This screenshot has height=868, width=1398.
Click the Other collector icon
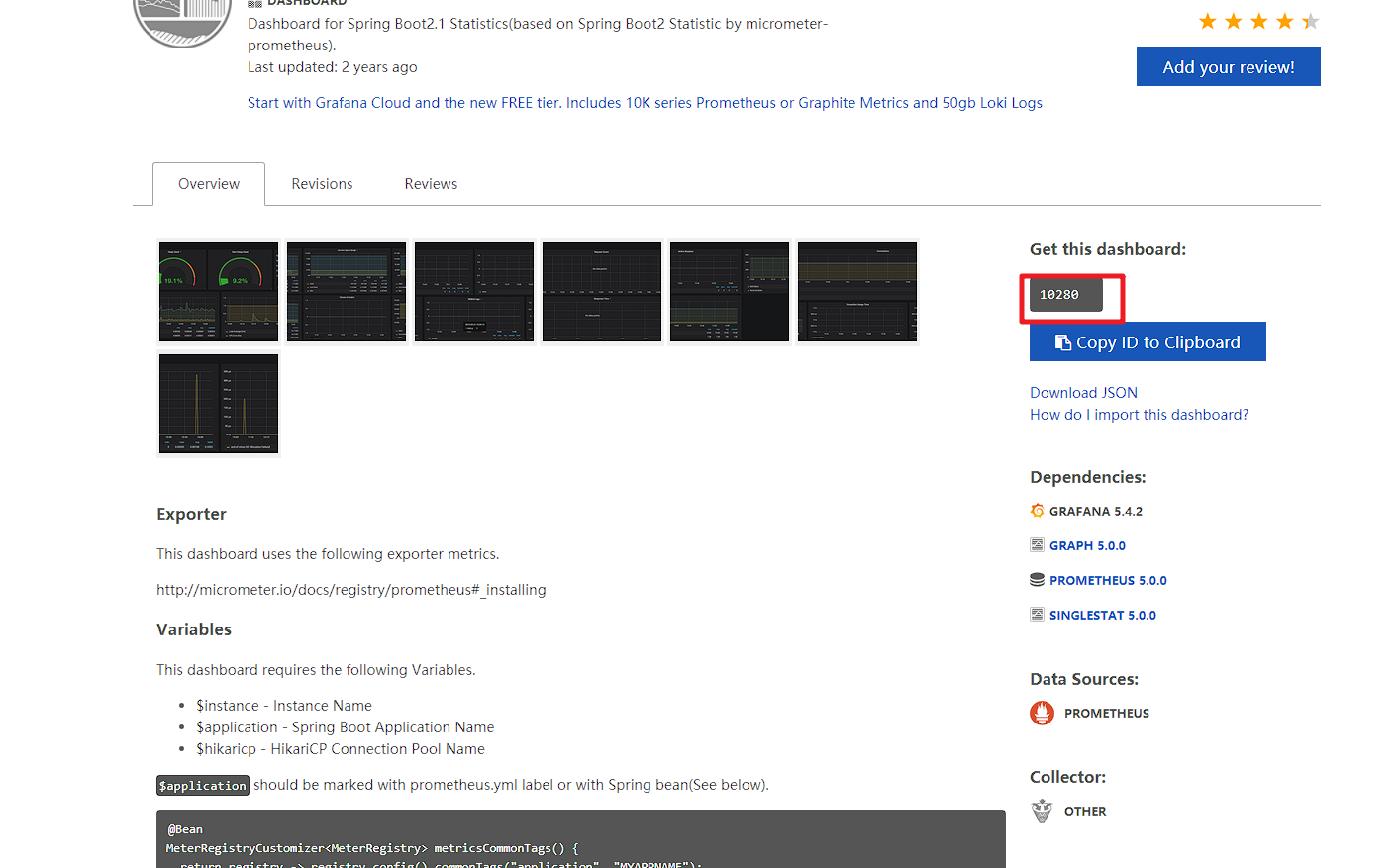tap(1042, 811)
